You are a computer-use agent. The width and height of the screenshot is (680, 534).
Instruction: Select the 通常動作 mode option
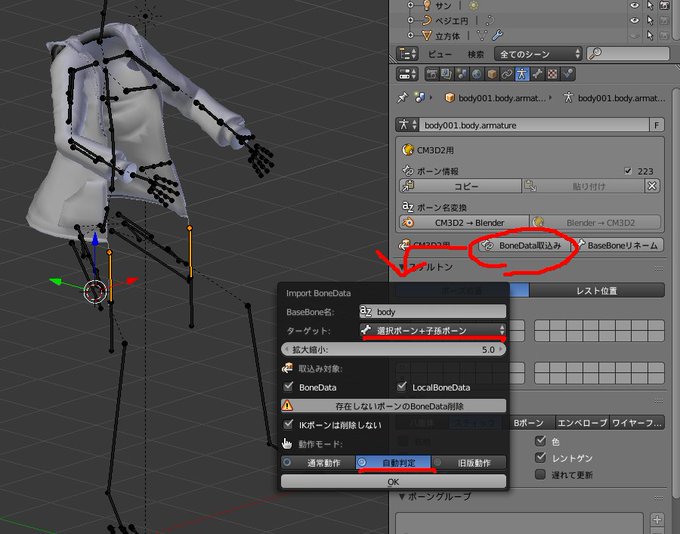point(318,463)
